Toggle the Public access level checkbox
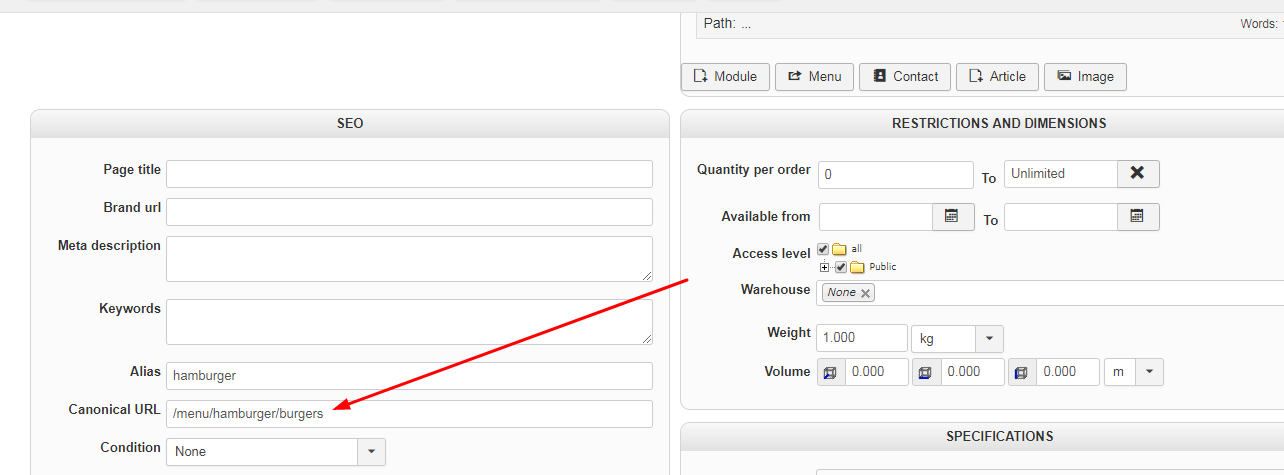The image size is (1284, 475). [x=841, y=267]
